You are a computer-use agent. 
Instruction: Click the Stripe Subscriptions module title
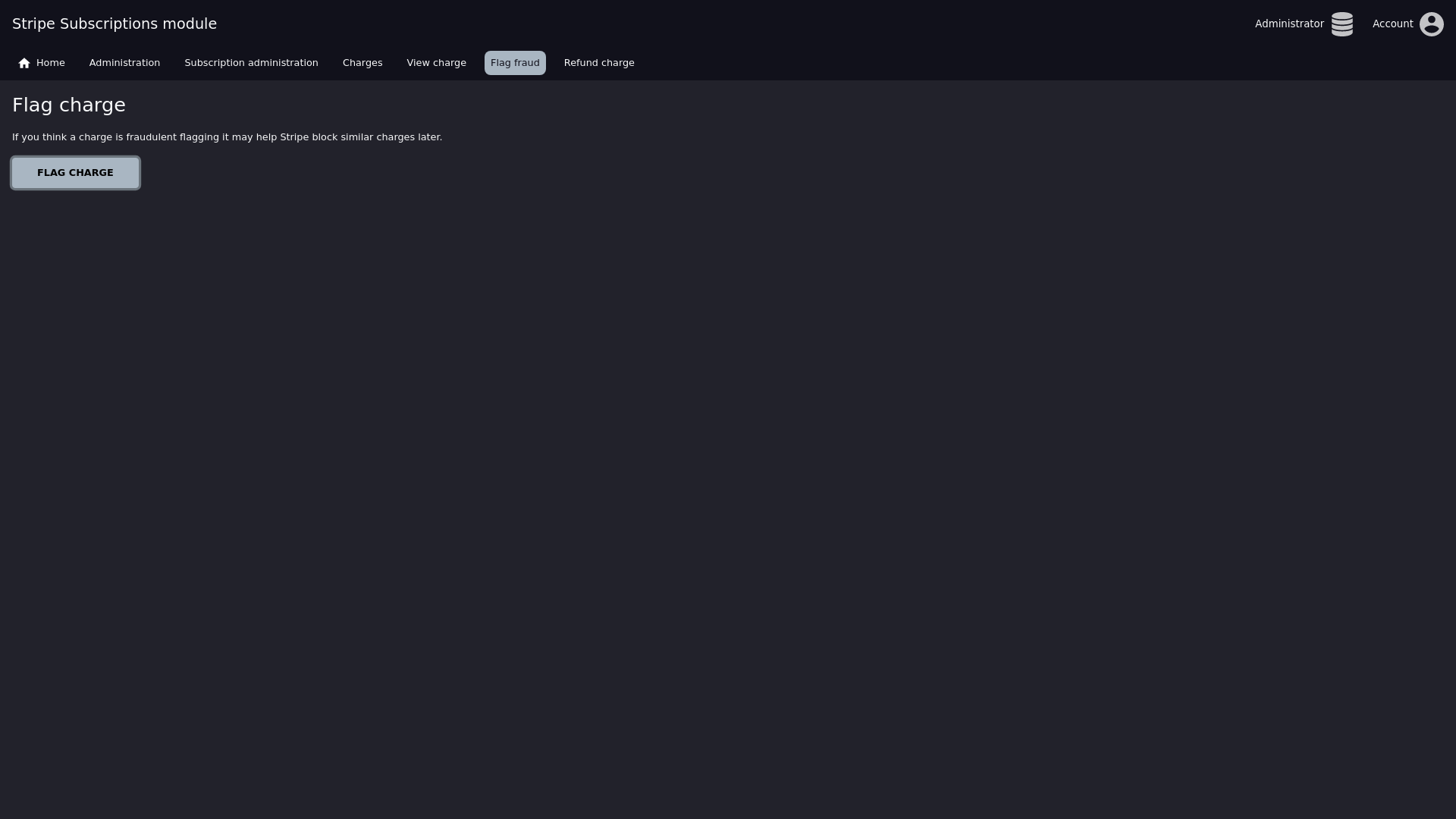(x=115, y=24)
